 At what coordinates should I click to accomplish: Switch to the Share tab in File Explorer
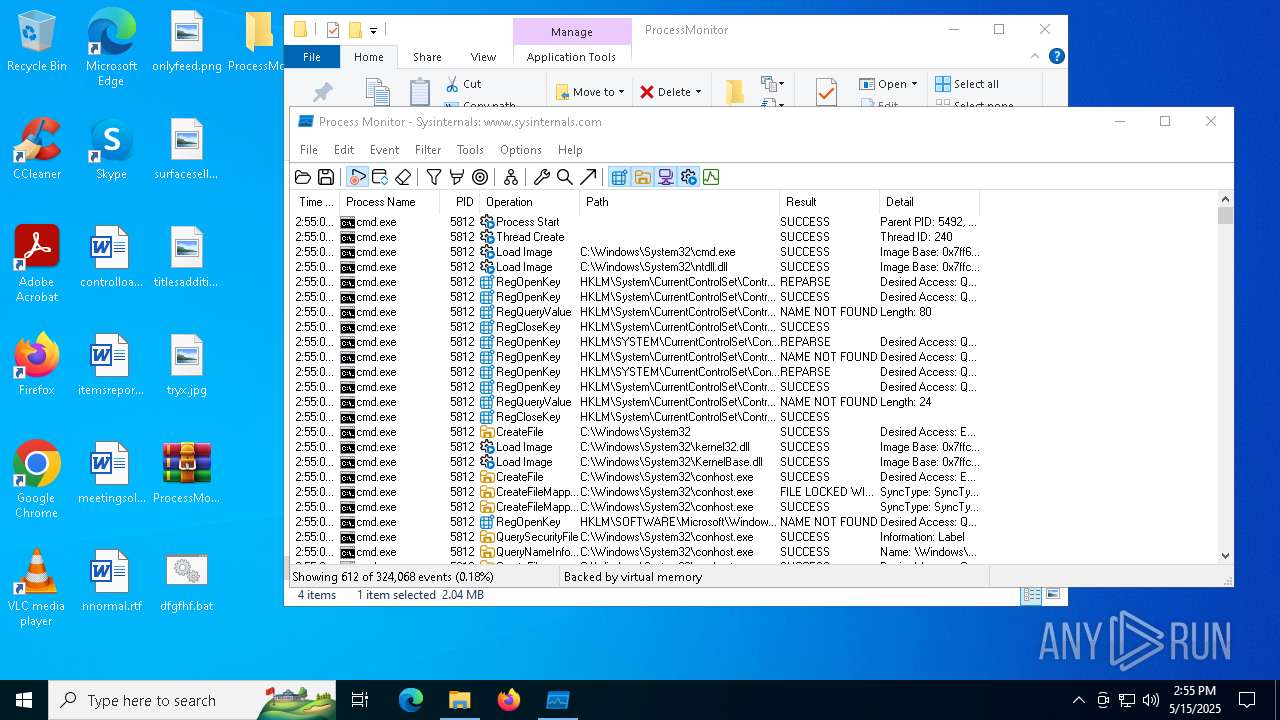coord(427,57)
